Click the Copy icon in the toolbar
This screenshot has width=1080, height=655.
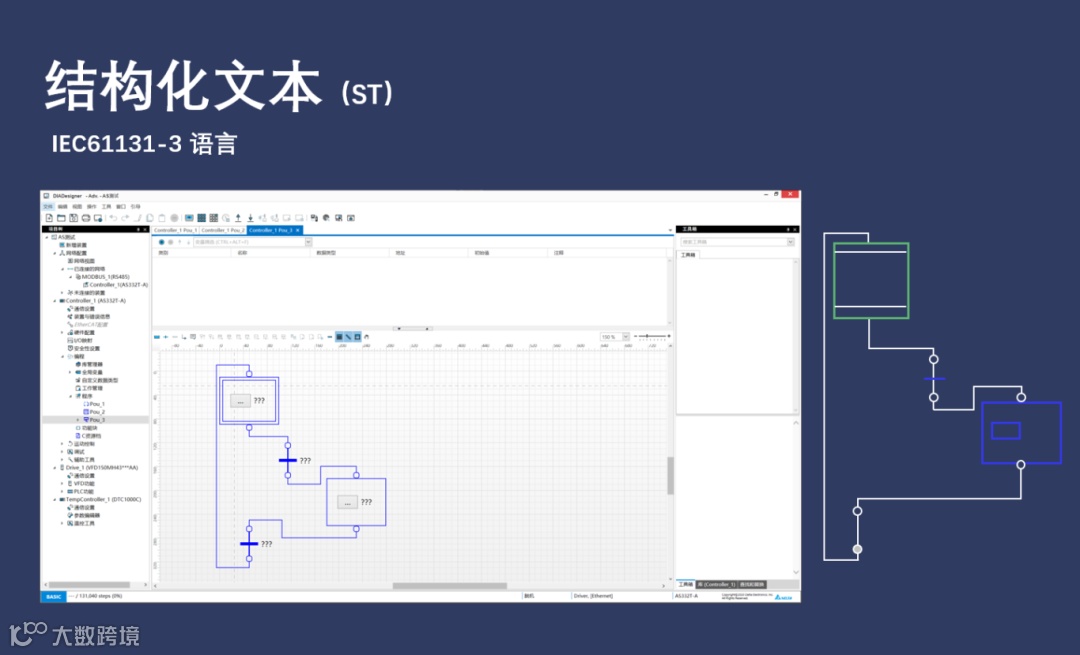pos(149,218)
